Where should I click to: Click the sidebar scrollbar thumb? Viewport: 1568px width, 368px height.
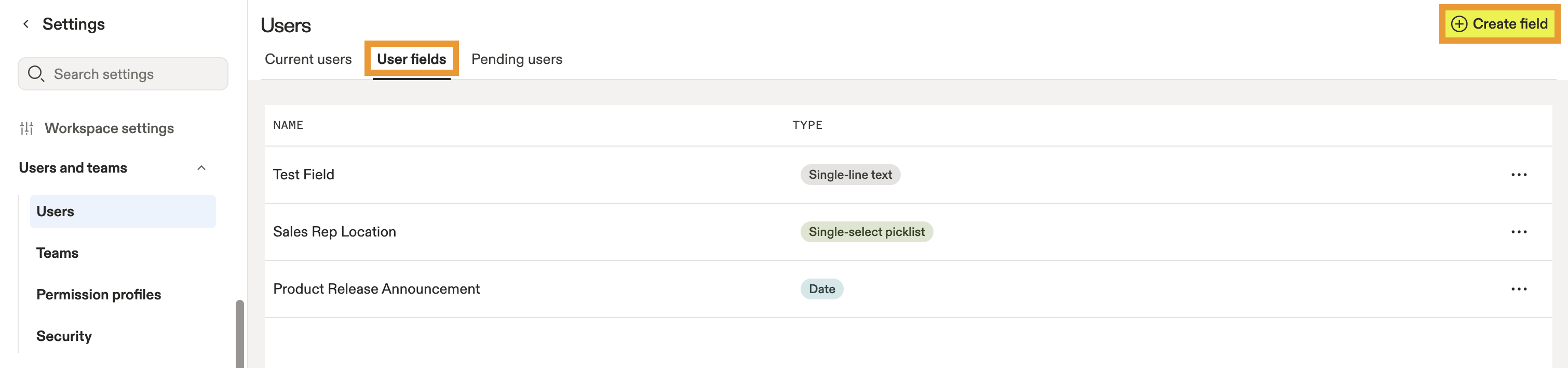point(240,334)
